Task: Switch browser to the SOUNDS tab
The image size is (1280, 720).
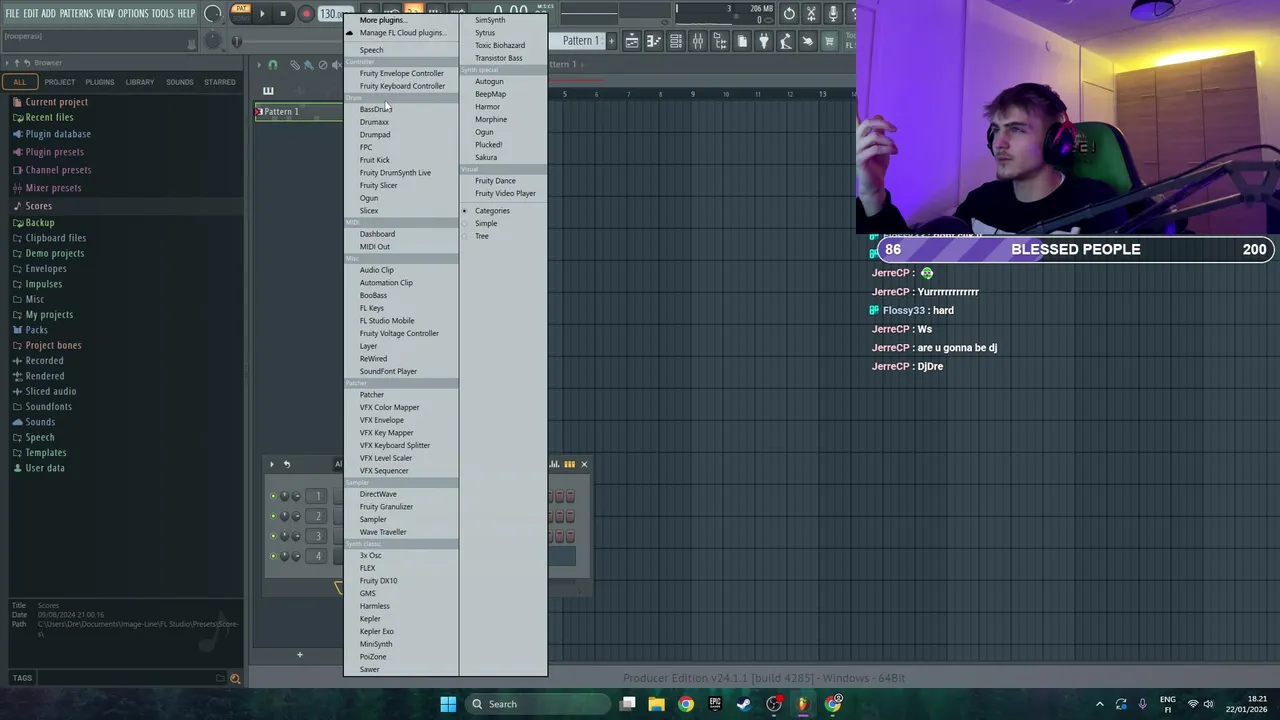Action: (180, 82)
